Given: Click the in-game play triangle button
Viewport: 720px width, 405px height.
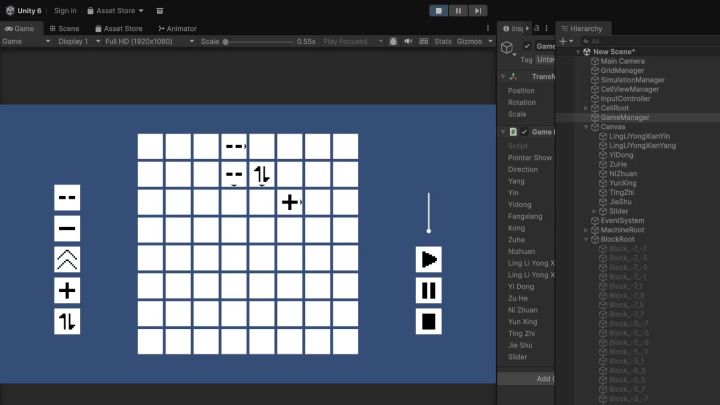Looking at the screenshot, I should [x=428, y=259].
